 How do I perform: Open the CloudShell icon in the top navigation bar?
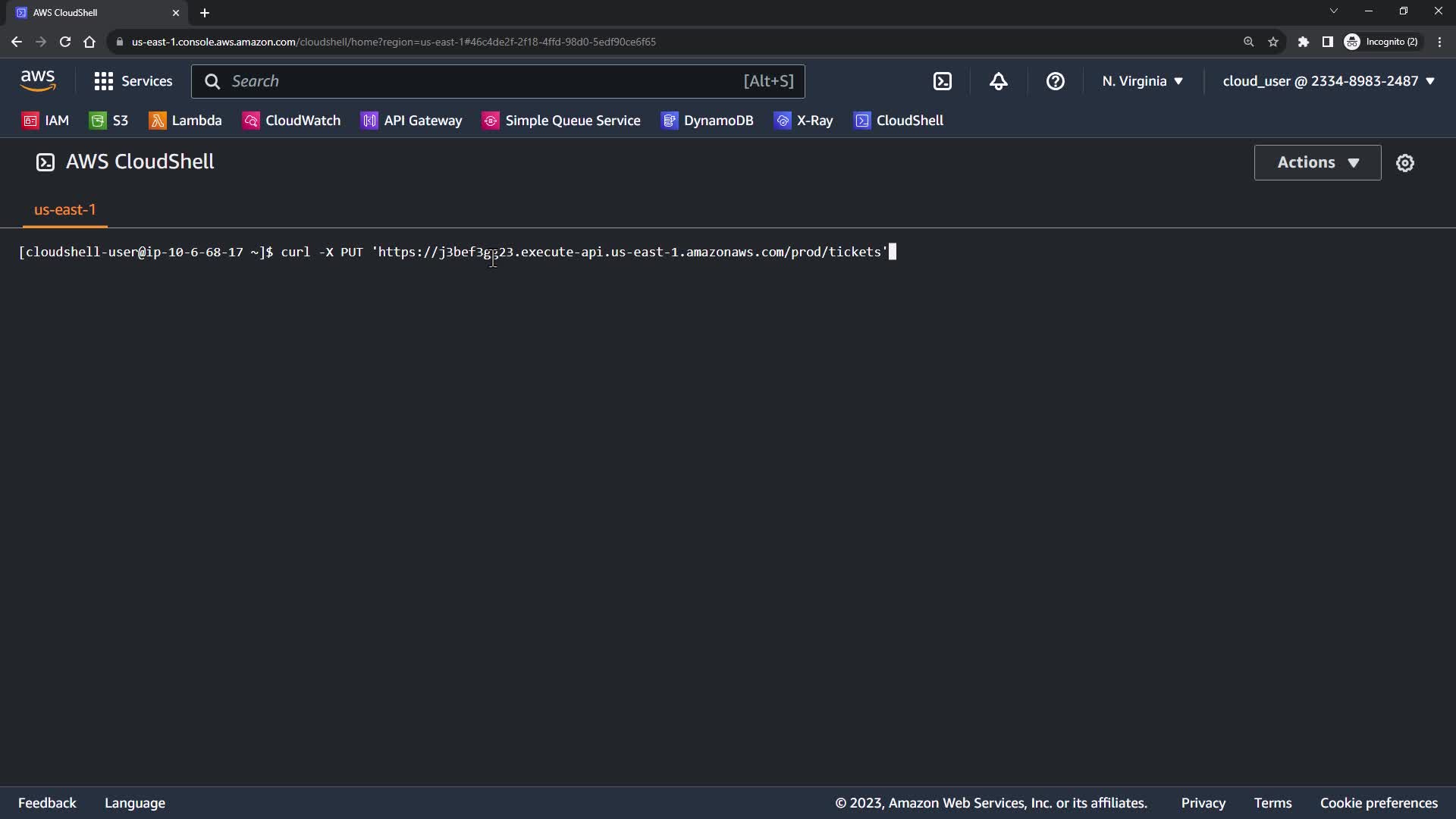point(942,81)
